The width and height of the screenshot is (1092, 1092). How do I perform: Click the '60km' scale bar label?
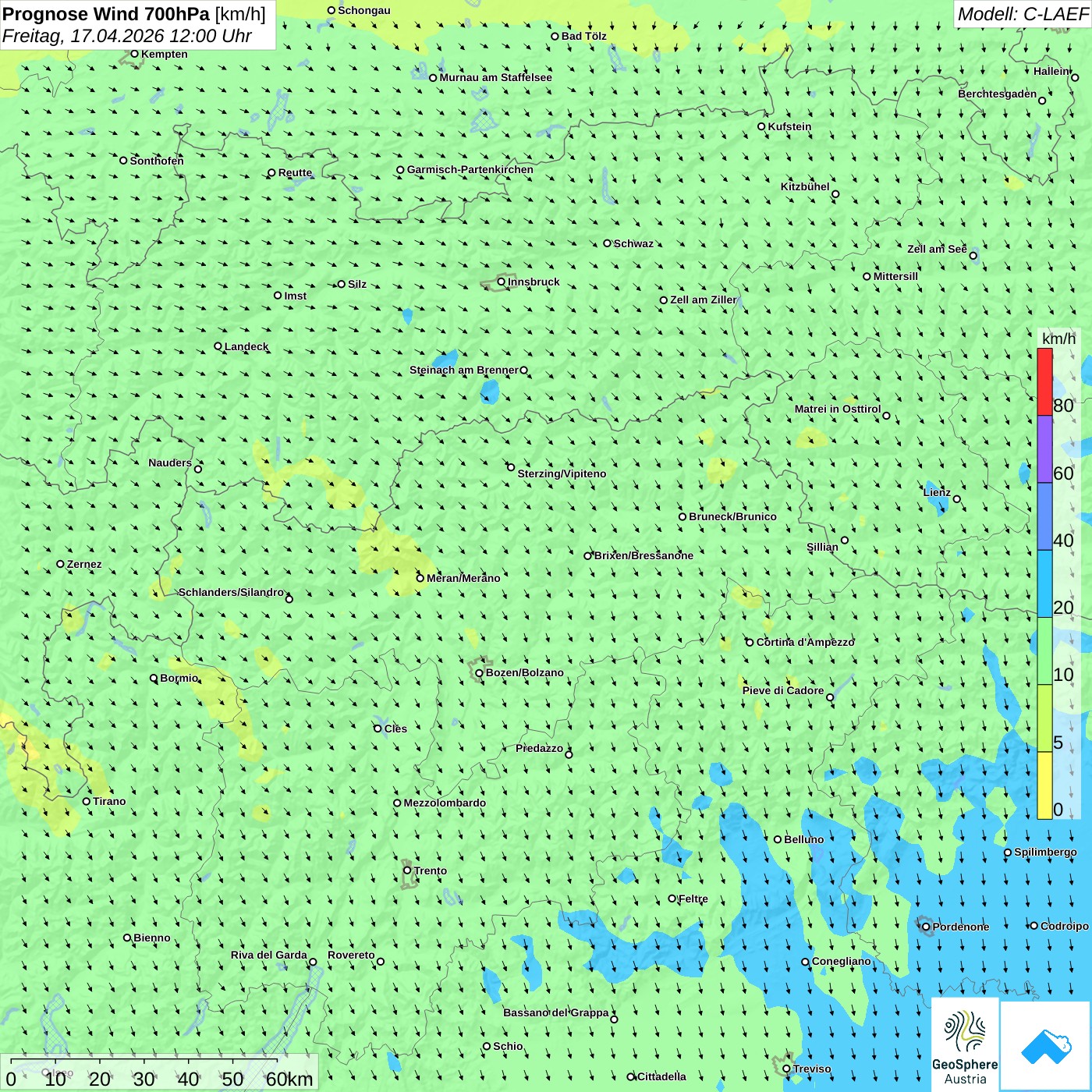coord(289,1080)
